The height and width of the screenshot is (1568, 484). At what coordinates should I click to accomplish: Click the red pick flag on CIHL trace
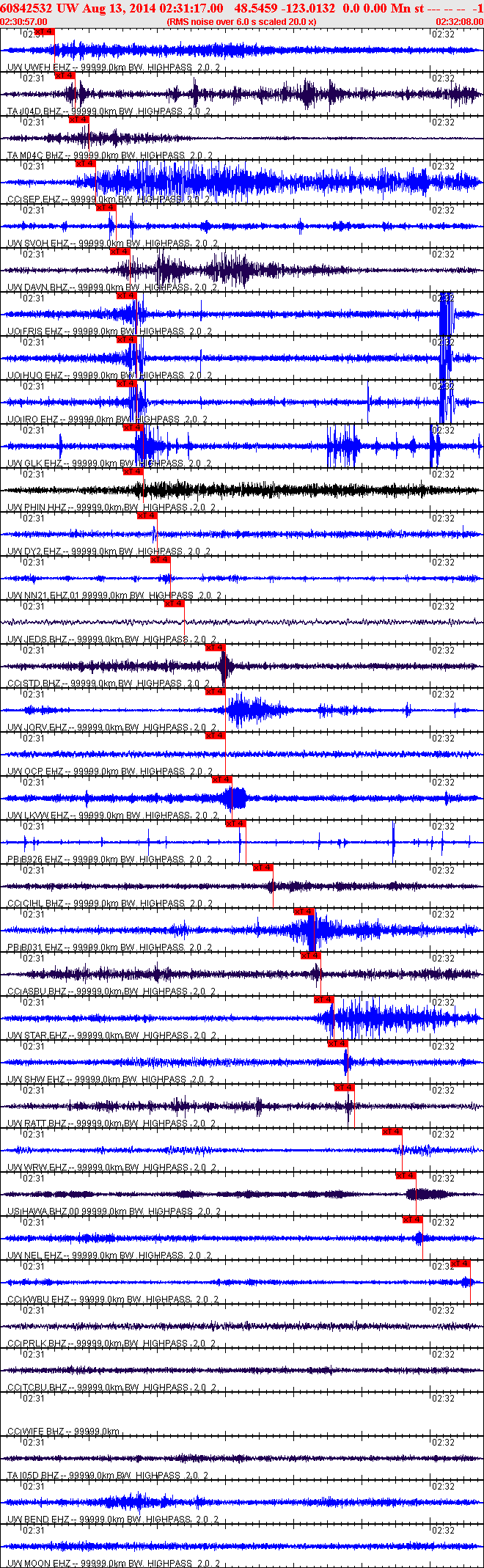tap(263, 868)
